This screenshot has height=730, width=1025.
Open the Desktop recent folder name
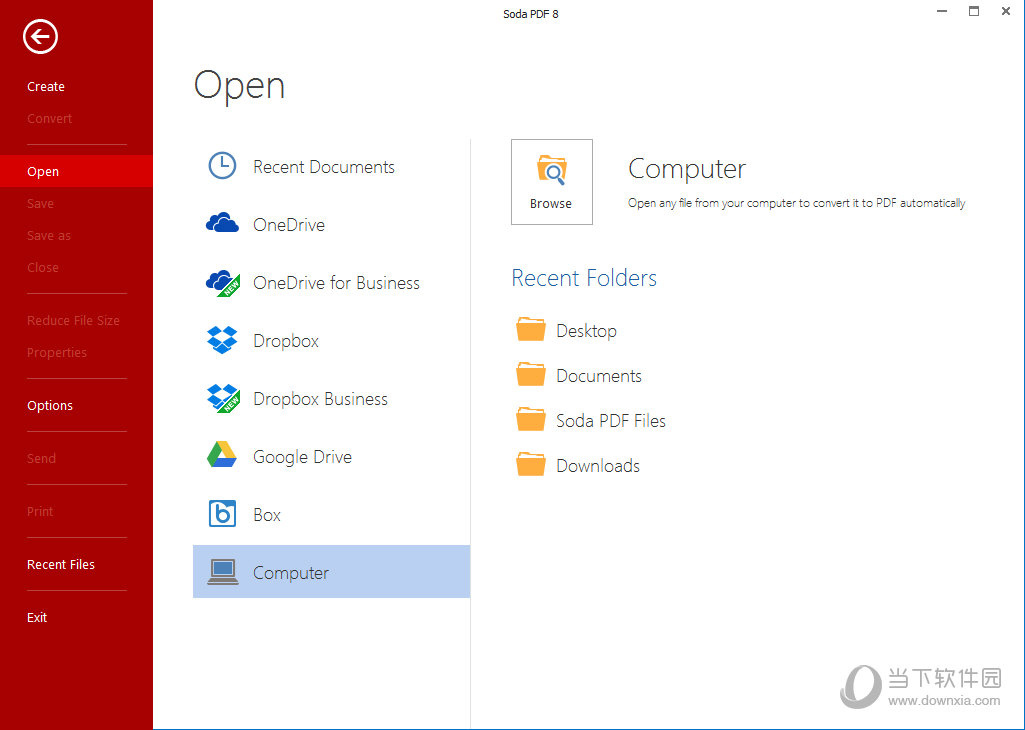click(x=586, y=331)
